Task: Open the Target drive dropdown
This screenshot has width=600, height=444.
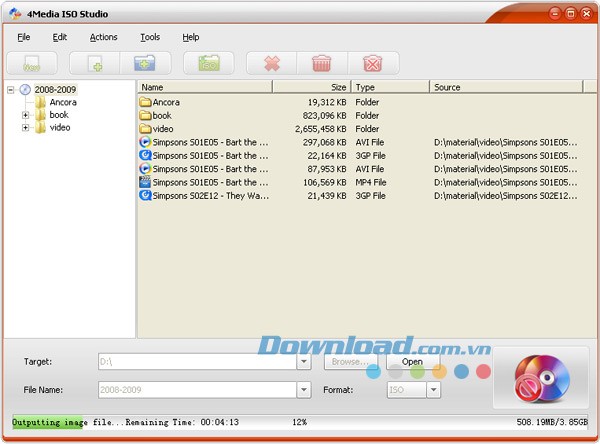Action: click(x=304, y=362)
